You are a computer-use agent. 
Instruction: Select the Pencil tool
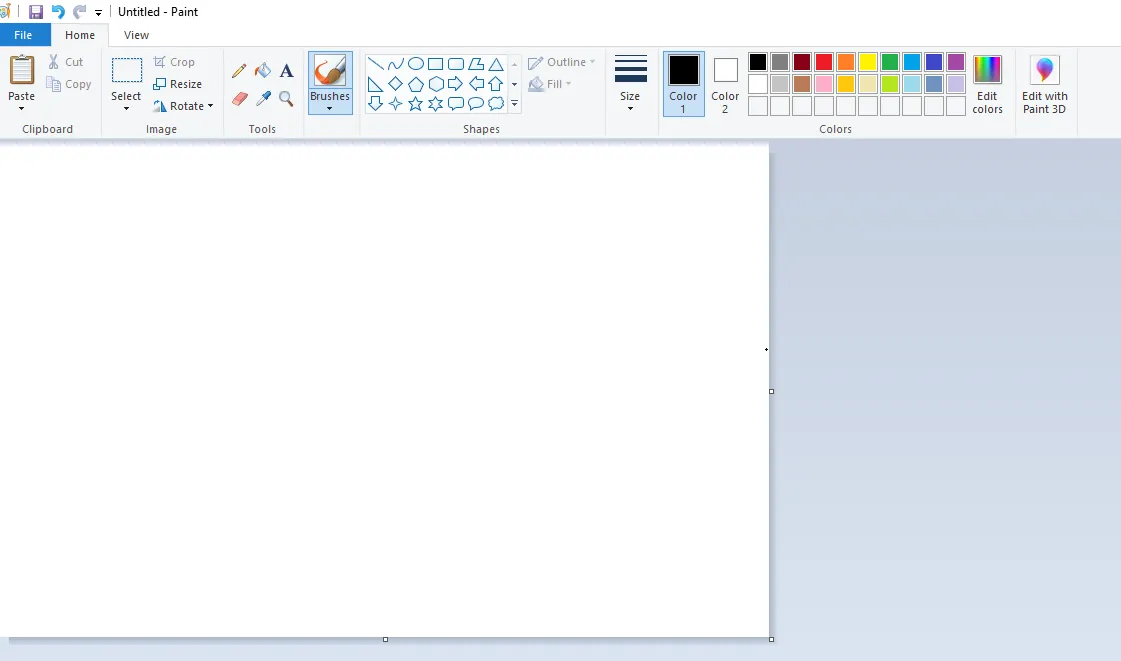[239, 70]
